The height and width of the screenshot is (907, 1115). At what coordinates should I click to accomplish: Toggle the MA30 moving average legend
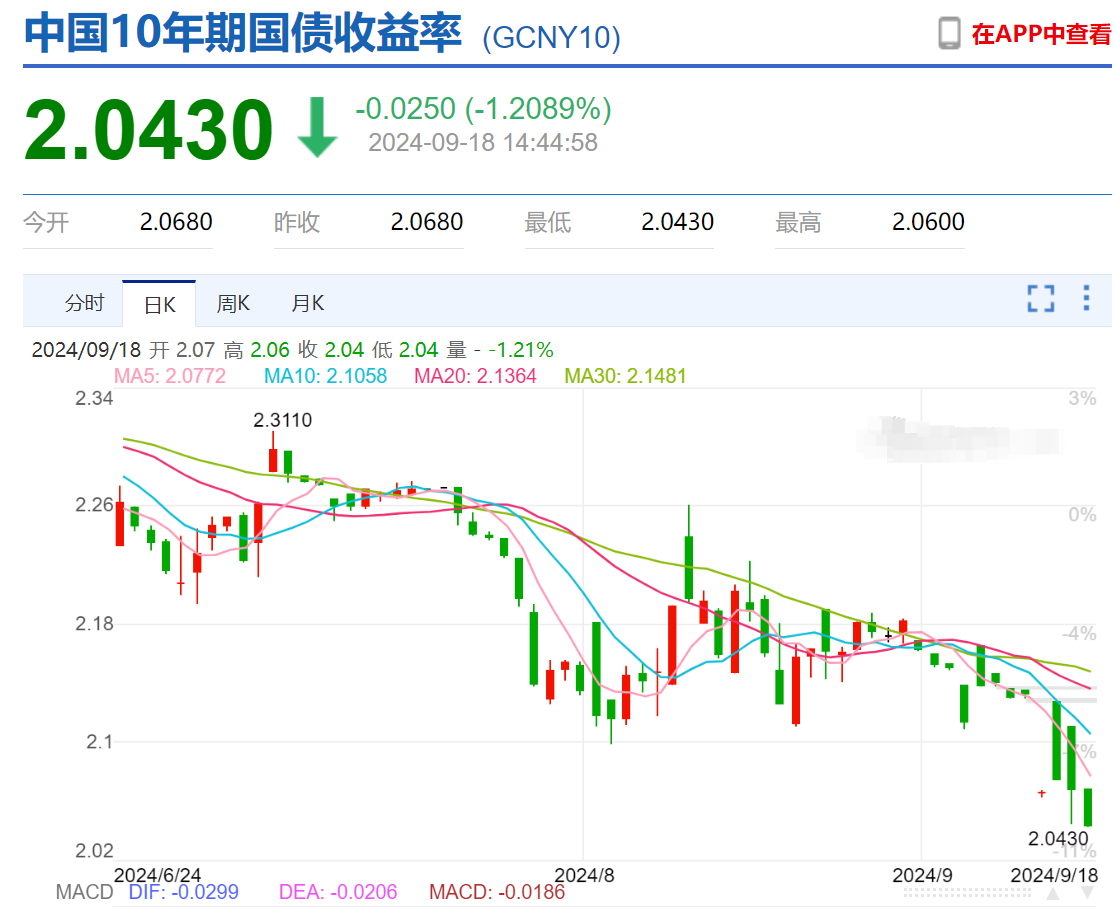tap(625, 376)
